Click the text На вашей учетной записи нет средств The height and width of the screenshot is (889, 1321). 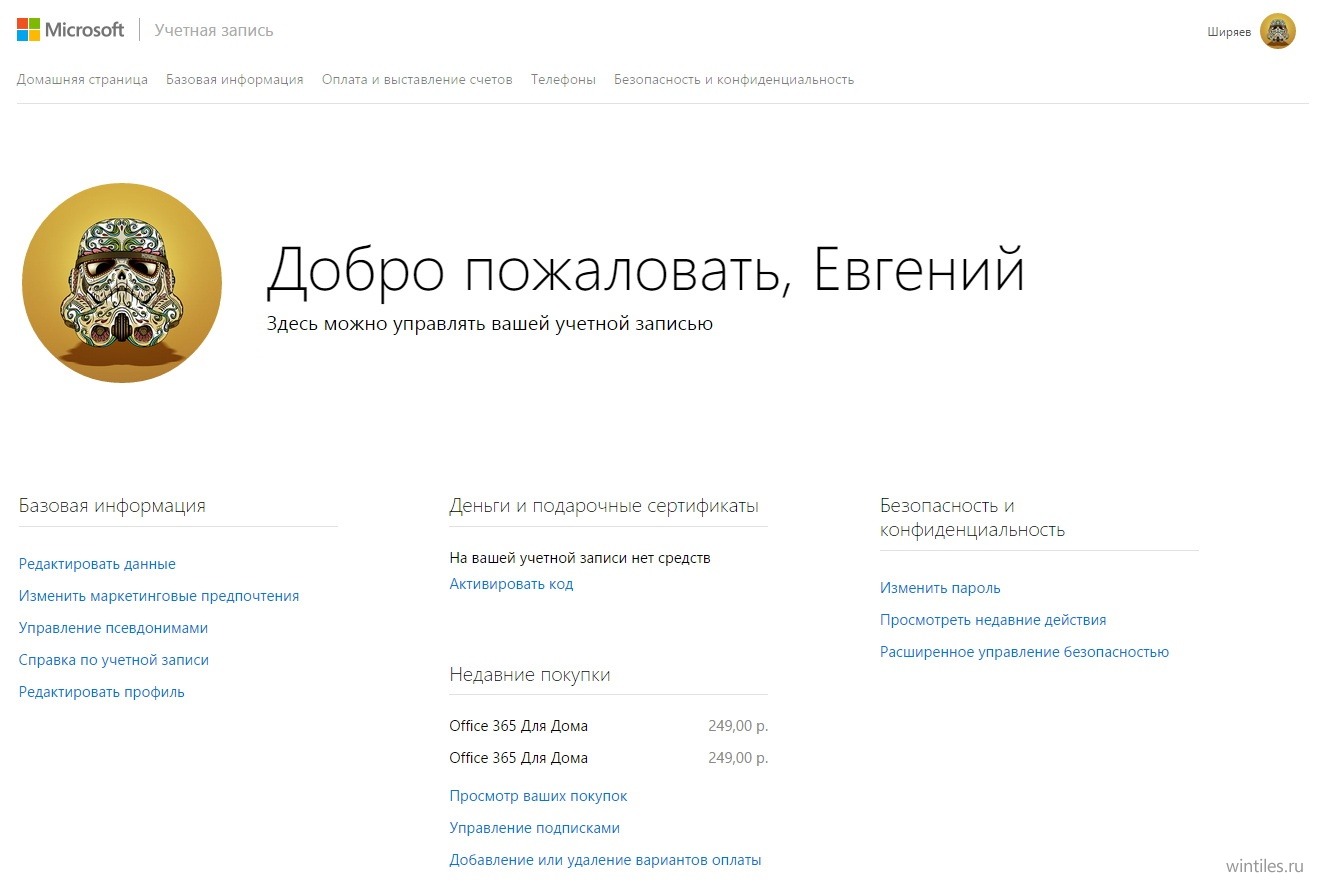(x=580, y=558)
